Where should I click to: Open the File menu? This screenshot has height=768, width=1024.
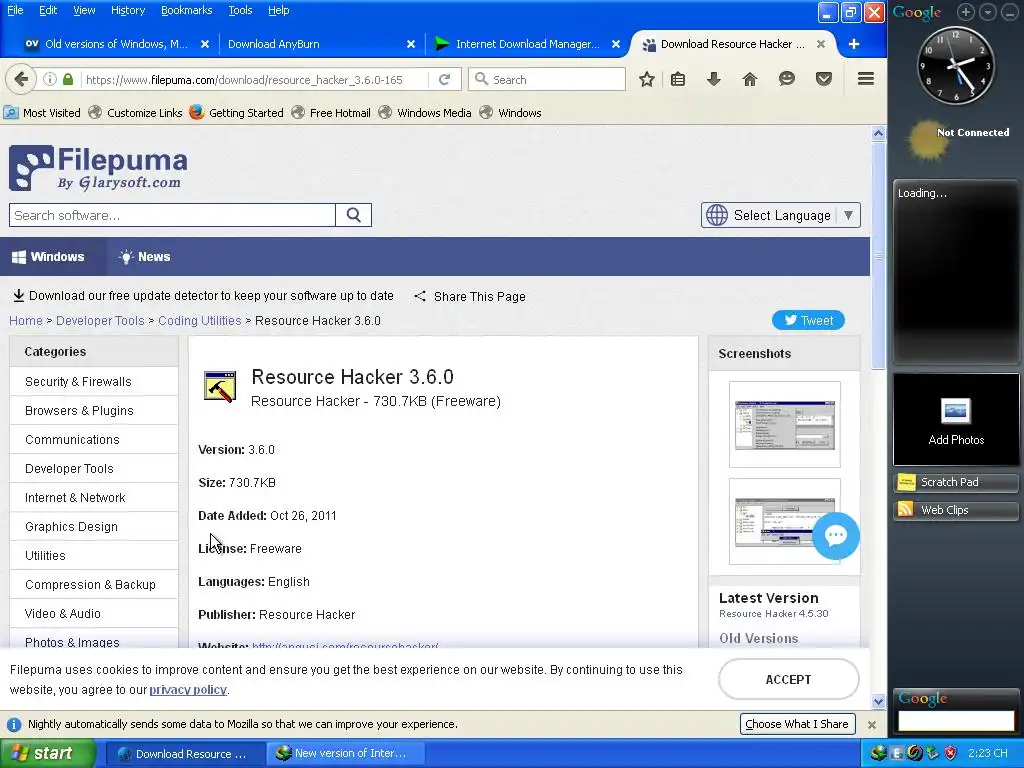15,10
